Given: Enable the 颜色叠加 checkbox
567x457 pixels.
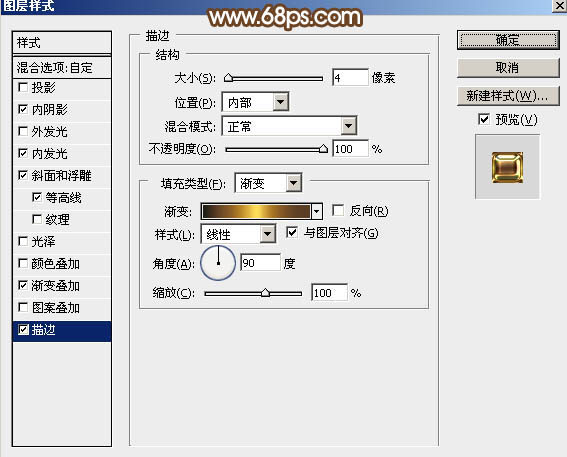Looking at the screenshot, I should (x=23, y=263).
